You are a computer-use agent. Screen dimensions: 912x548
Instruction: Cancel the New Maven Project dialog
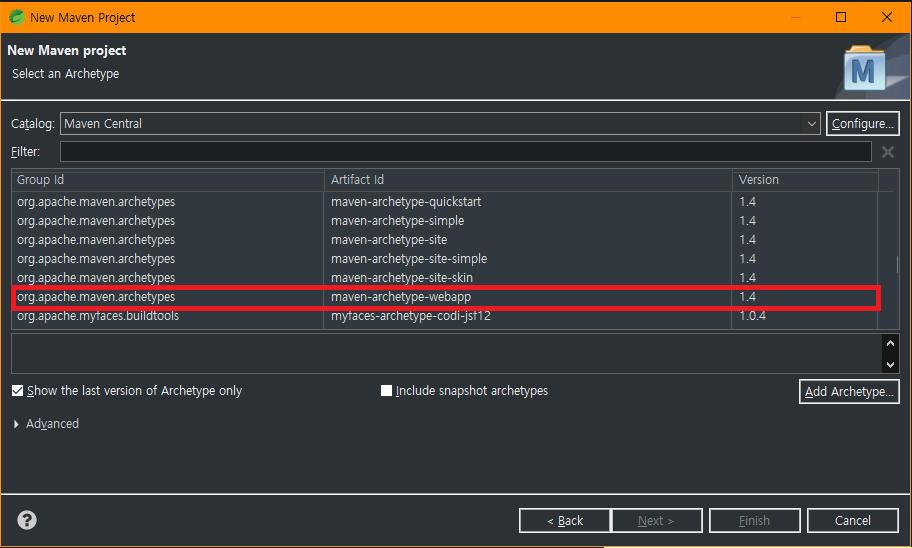[x=853, y=521]
